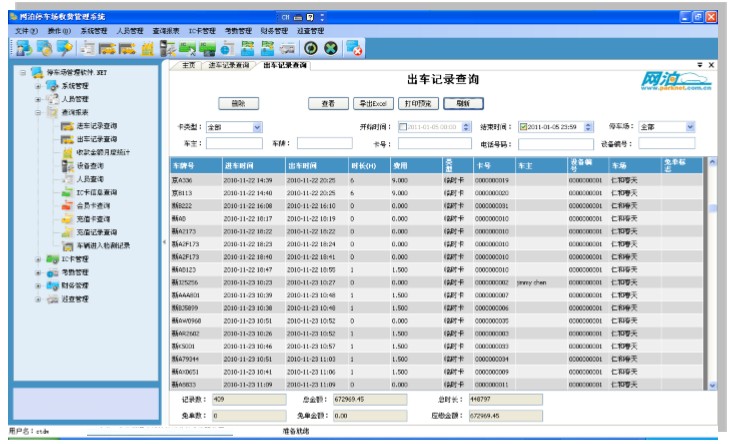Open the 文件 menu
Viewport: 732px width, 444px height.
click(26, 31)
